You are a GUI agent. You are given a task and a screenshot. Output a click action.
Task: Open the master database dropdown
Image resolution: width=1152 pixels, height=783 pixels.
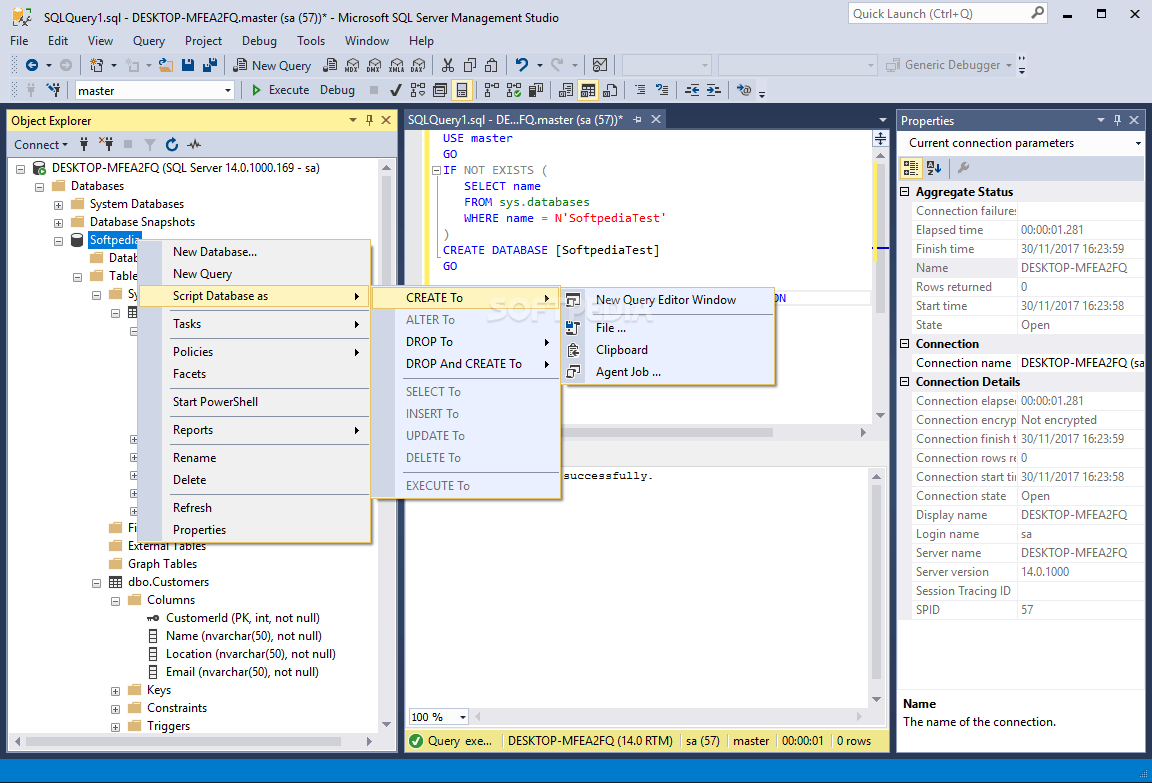coord(228,90)
